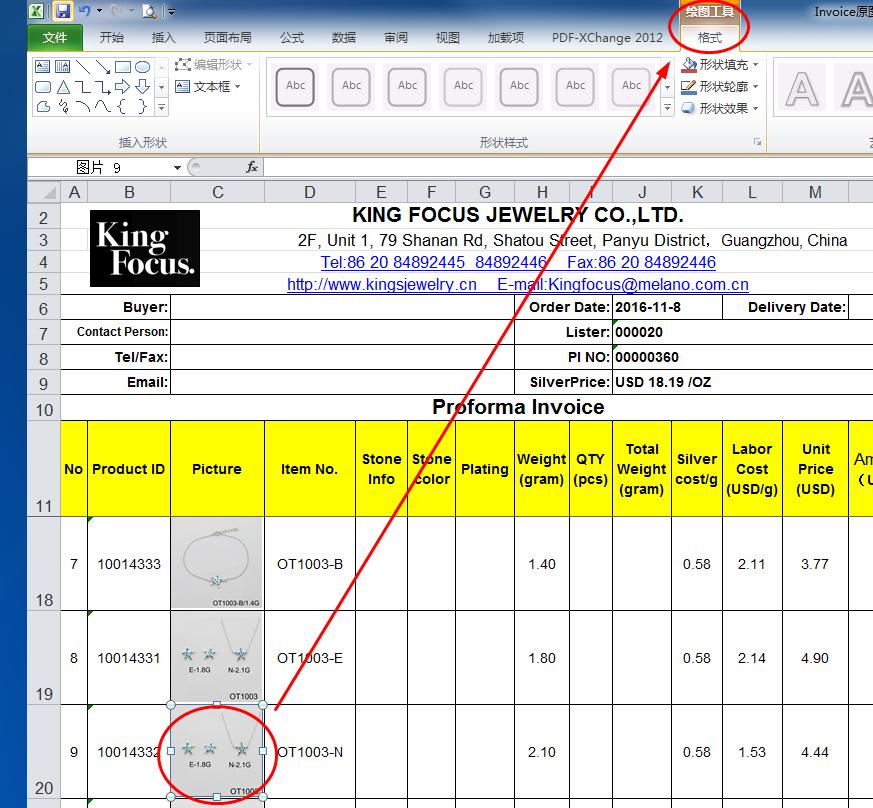This screenshot has height=808, width=873.
Task: Select the horizontal Text Box shape in the gallery
Action: pos(42,67)
